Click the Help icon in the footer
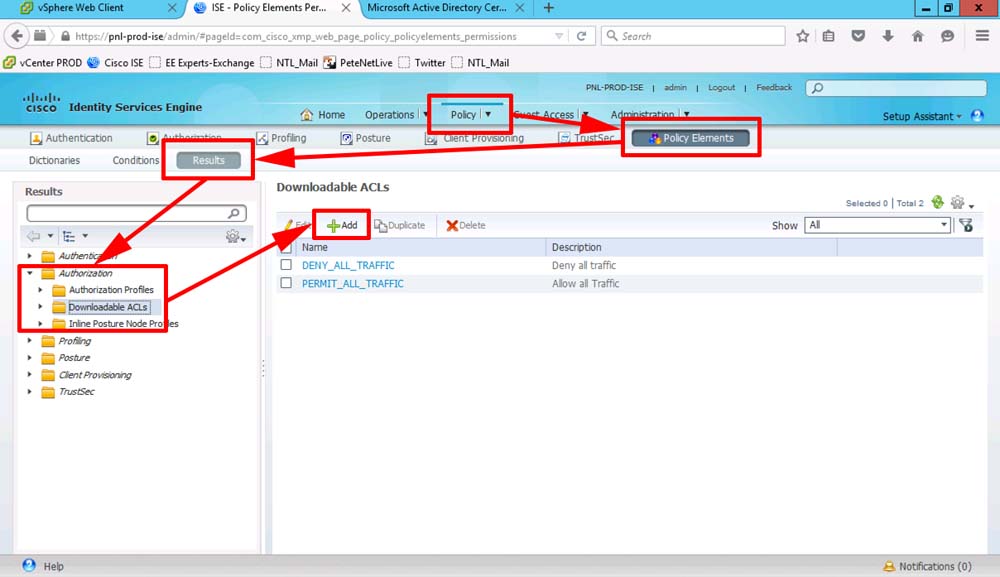Screen dimensions: 1000x577 [x=29, y=566]
